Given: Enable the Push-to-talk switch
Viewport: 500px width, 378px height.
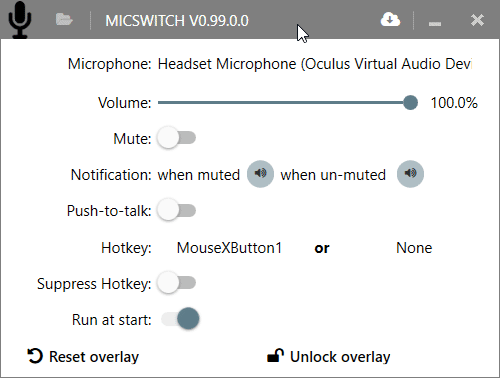Looking at the screenshot, I should [x=177, y=210].
